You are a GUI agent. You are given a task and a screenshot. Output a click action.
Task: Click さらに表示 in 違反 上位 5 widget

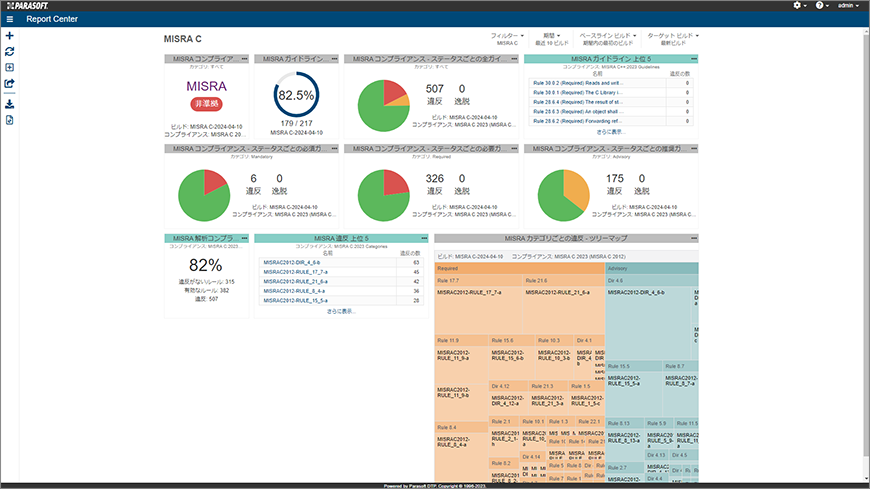click(341, 311)
